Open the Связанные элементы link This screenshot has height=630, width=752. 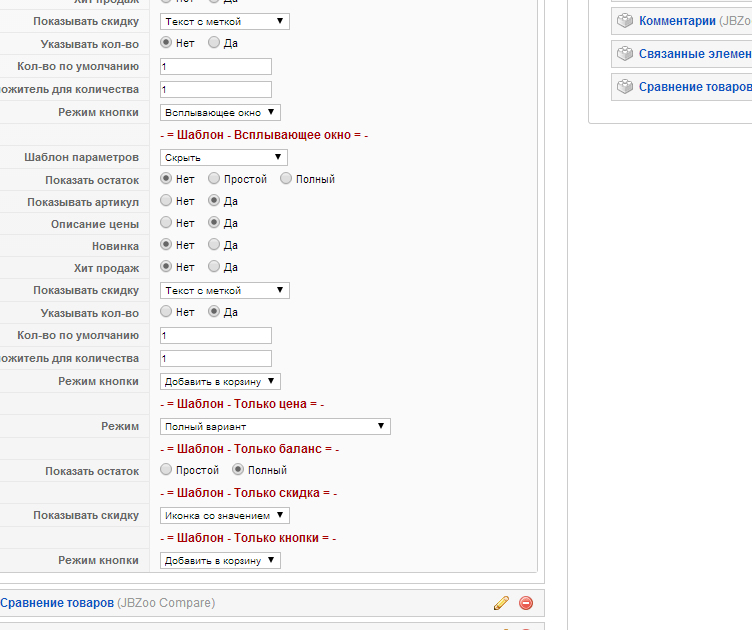(x=694, y=53)
